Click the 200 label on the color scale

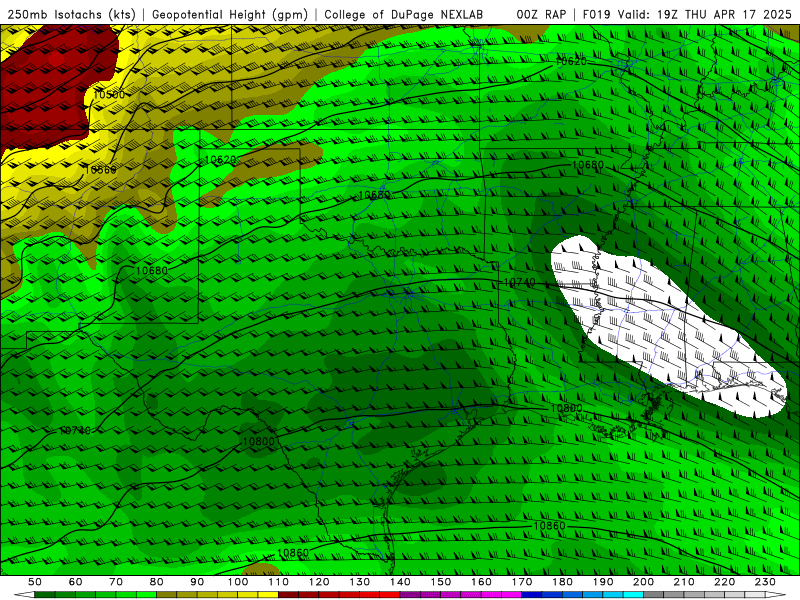pyautogui.click(x=643, y=582)
